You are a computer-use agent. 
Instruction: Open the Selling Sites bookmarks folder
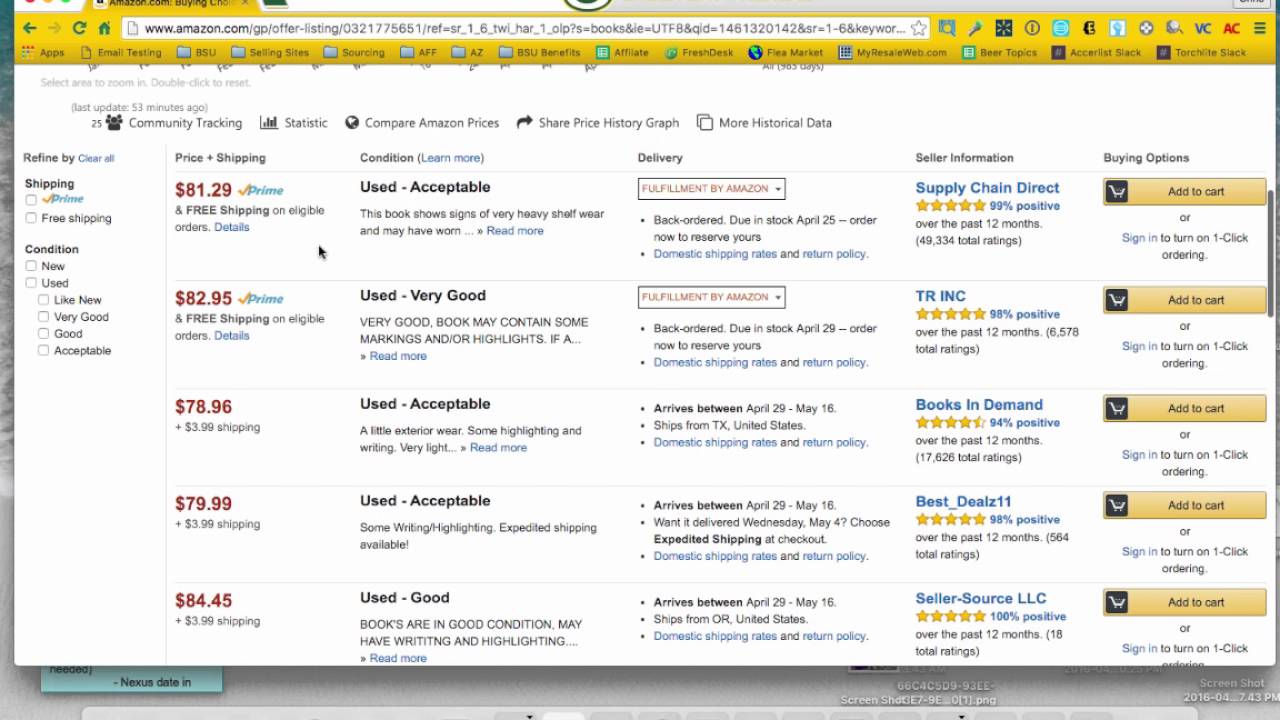tap(270, 52)
